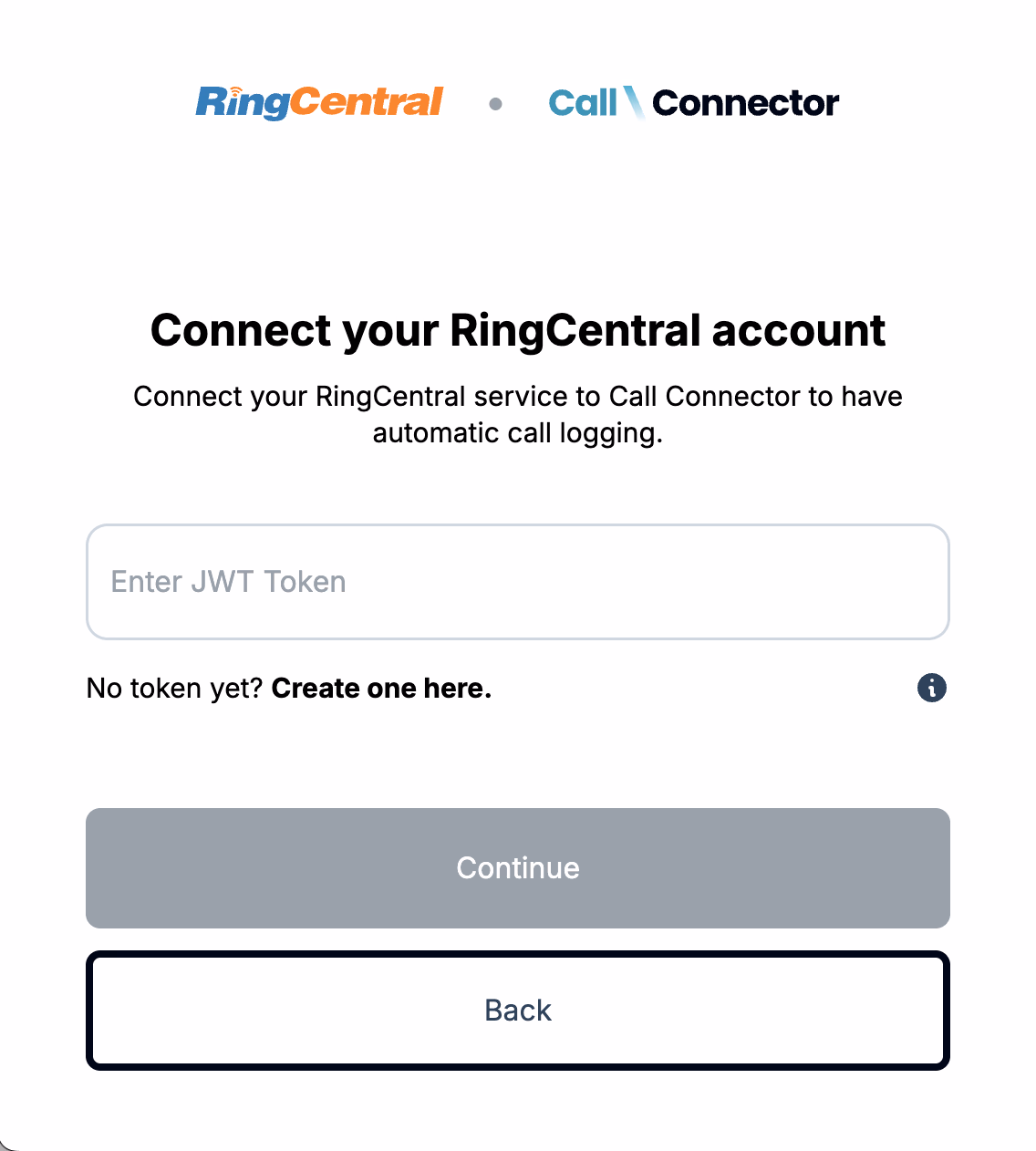Screen dimensions: 1036x1151
Task: Click the Connect your RingCentral account heading
Action: pyautogui.click(x=517, y=330)
